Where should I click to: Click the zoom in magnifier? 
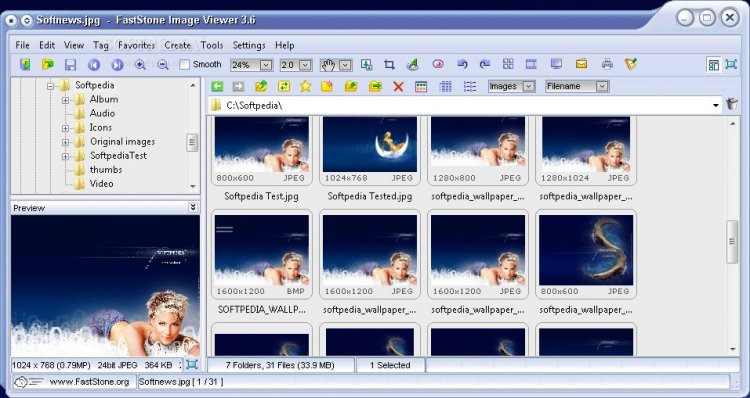pyautogui.click(x=140, y=65)
